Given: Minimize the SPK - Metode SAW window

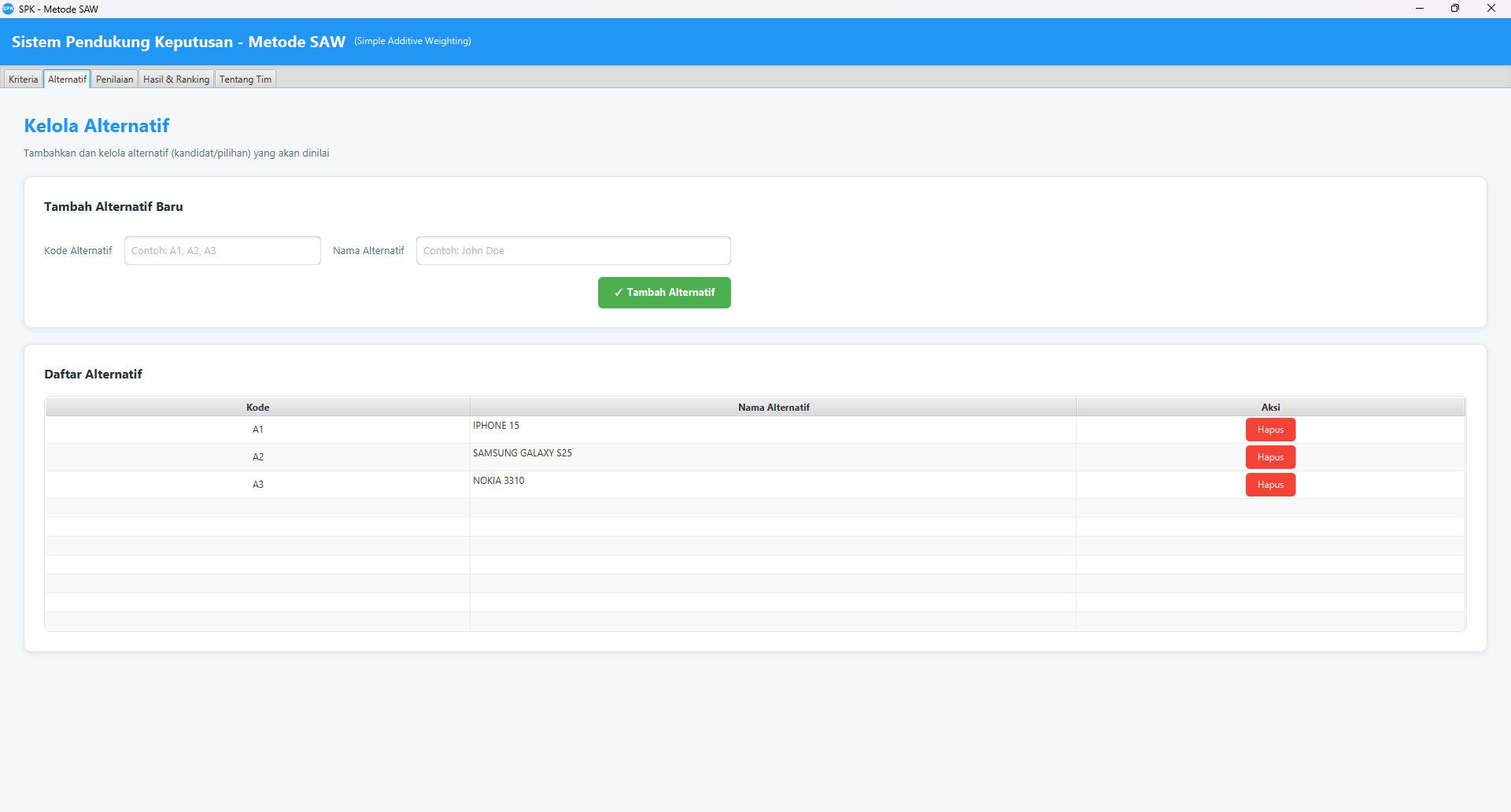Looking at the screenshot, I should [1420, 9].
